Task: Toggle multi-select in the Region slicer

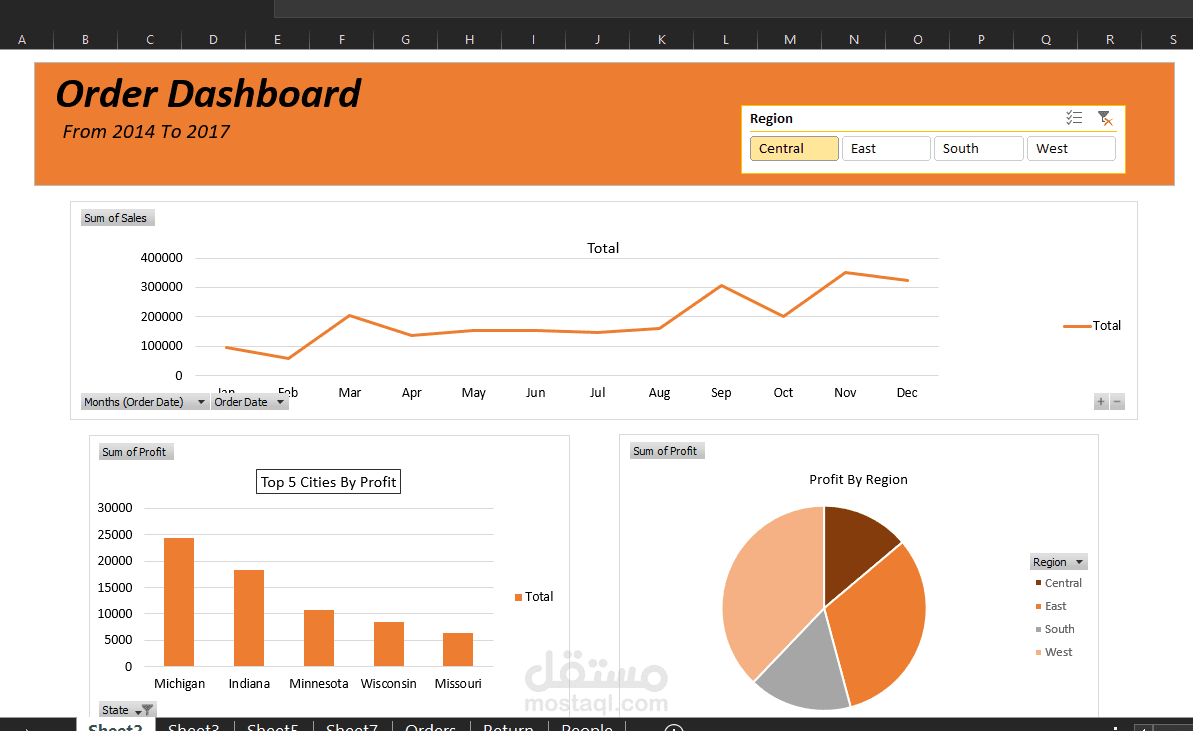Action: 1074,118
